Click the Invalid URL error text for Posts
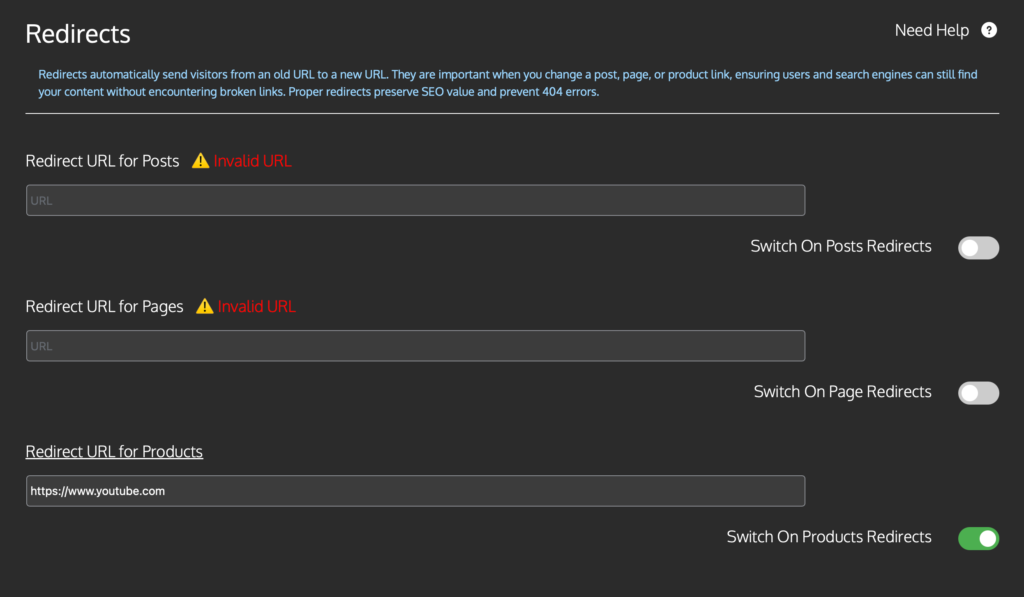Screen dimensions: 1024x597 (254, 160)
